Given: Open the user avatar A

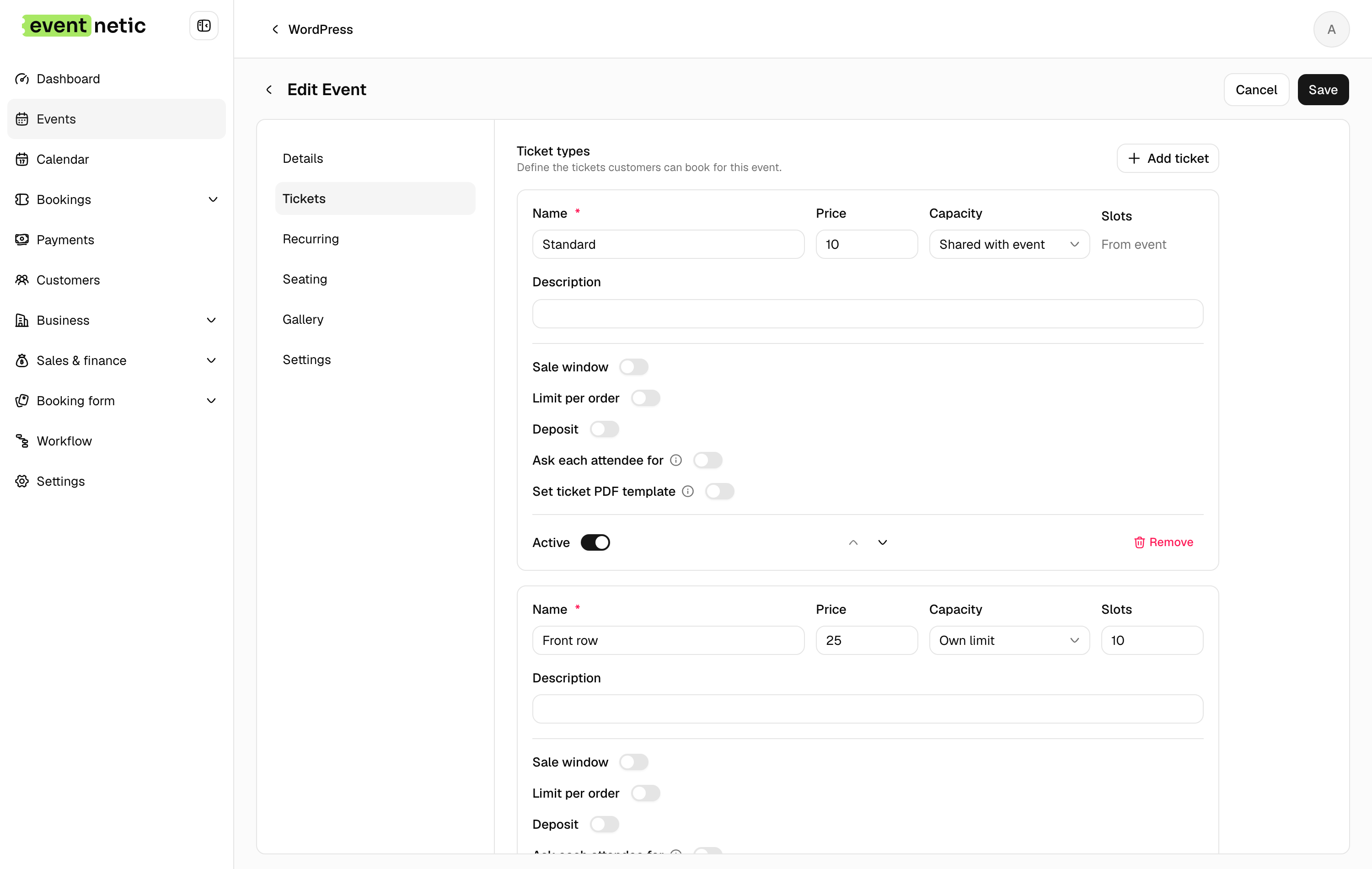Looking at the screenshot, I should click(1331, 29).
